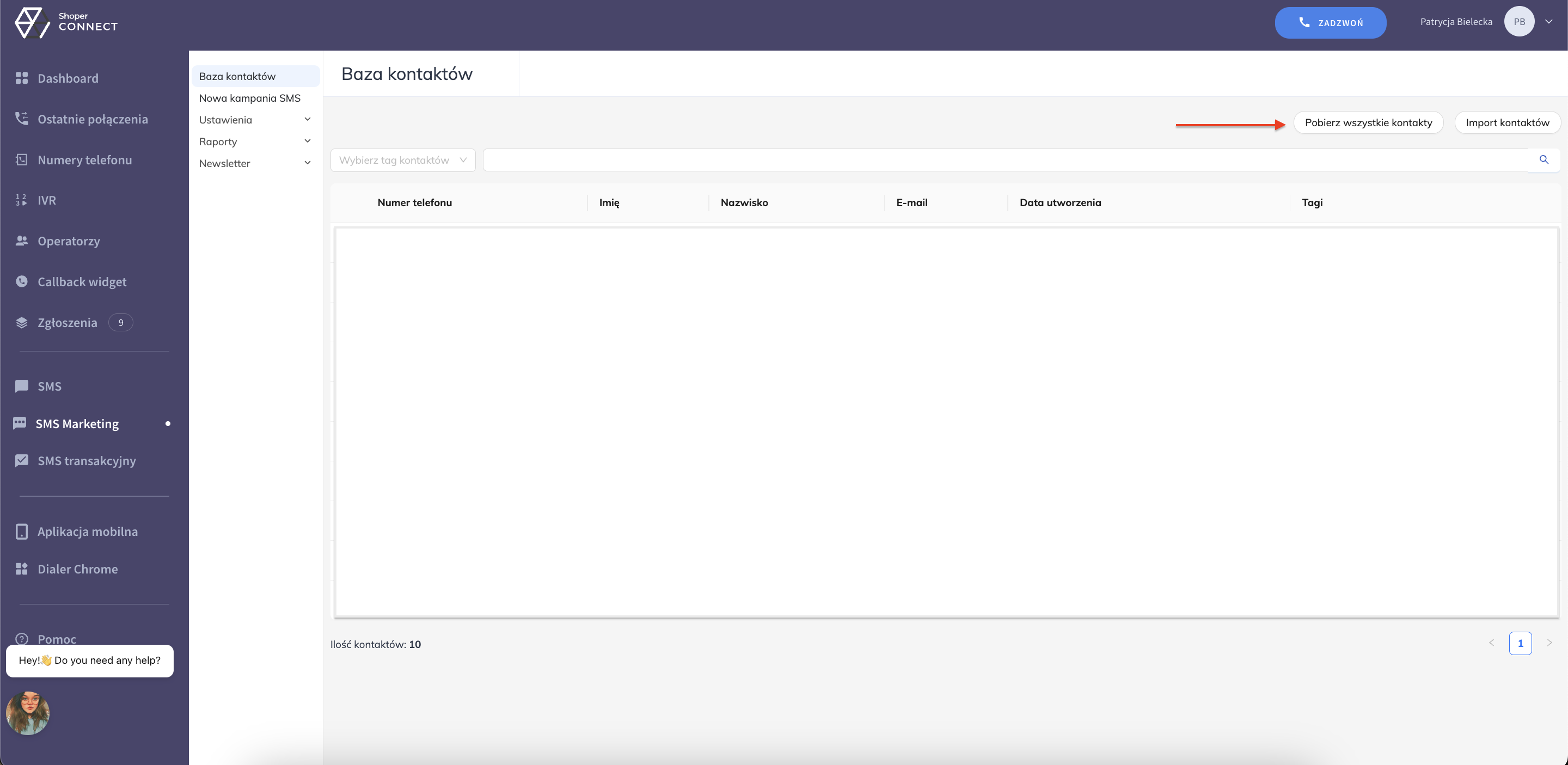Open Ostatnie połączenia phone icon
This screenshot has height=765, width=1568.
(22, 119)
